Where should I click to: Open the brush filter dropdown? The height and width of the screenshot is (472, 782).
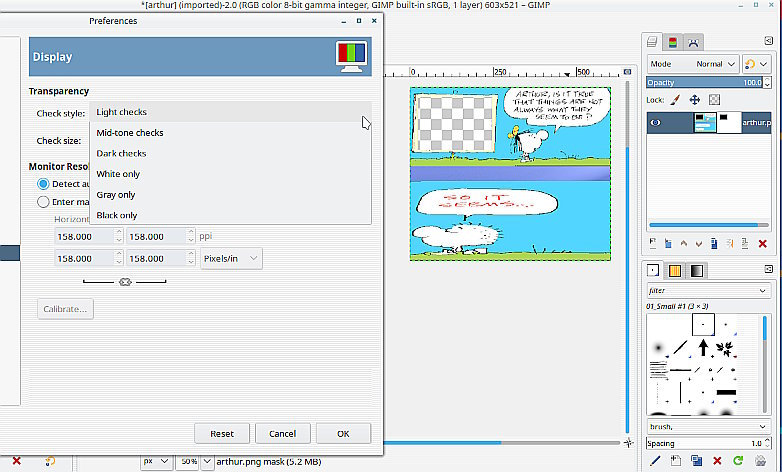click(x=707, y=290)
